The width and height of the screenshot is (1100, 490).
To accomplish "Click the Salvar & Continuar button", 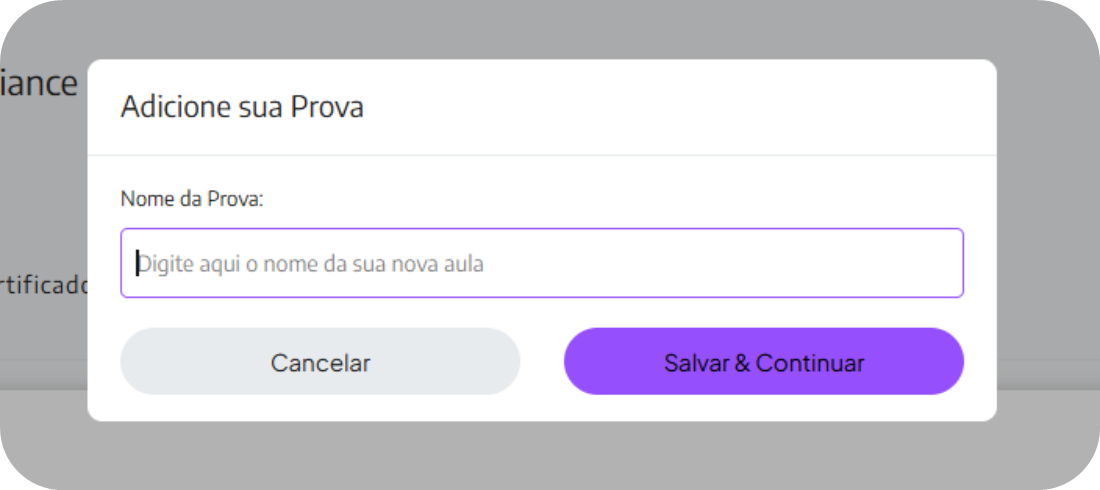I will coord(763,362).
